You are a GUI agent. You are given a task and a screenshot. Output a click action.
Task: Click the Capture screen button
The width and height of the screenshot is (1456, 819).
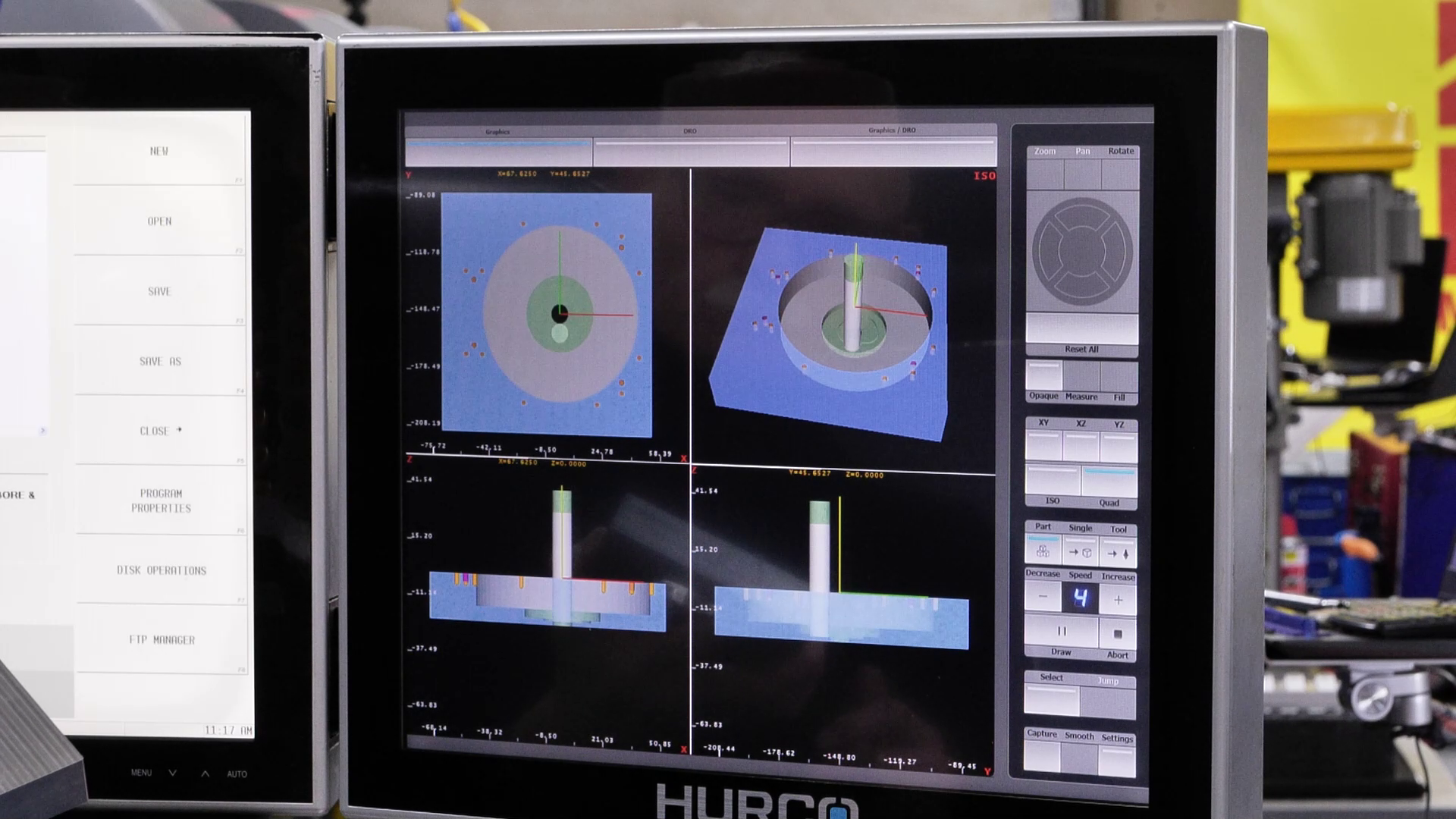click(1042, 756)
